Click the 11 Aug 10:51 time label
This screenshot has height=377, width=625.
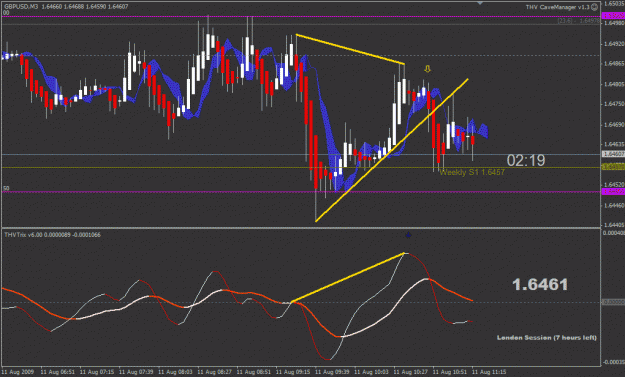tap(450, 372)
